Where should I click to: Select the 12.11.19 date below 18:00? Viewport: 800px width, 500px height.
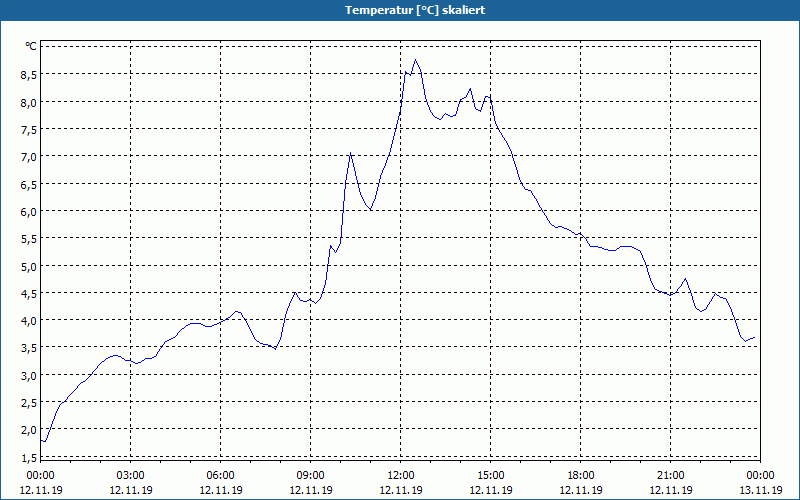pyautogui.click(x=581, y=490)
